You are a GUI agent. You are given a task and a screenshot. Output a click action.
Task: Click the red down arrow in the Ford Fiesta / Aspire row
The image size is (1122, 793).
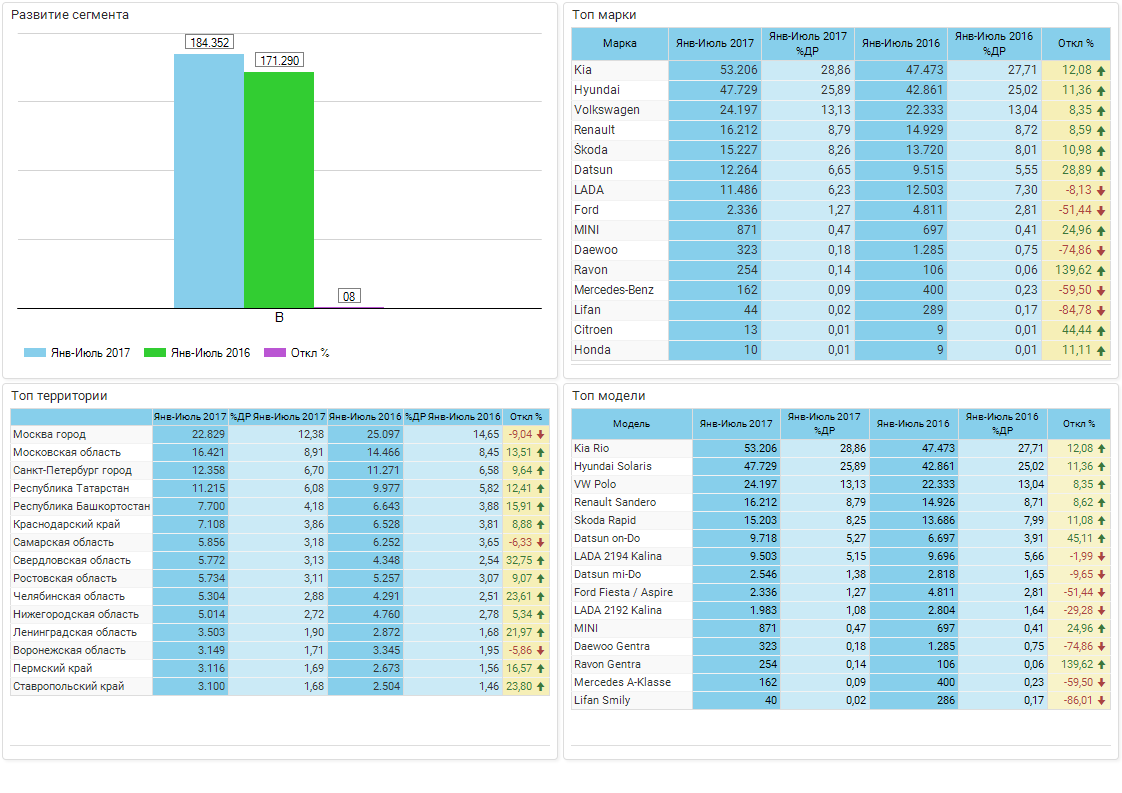point(1101,593)
